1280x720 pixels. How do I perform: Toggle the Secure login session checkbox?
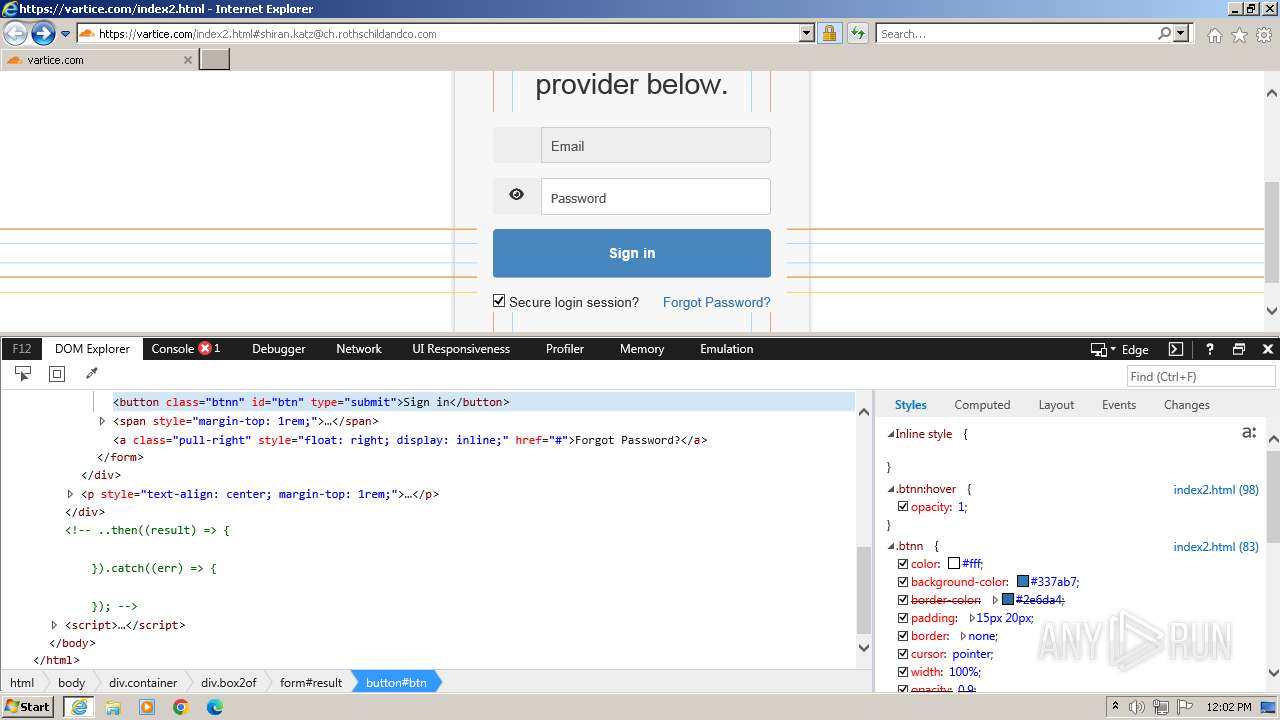coord(499,301)
